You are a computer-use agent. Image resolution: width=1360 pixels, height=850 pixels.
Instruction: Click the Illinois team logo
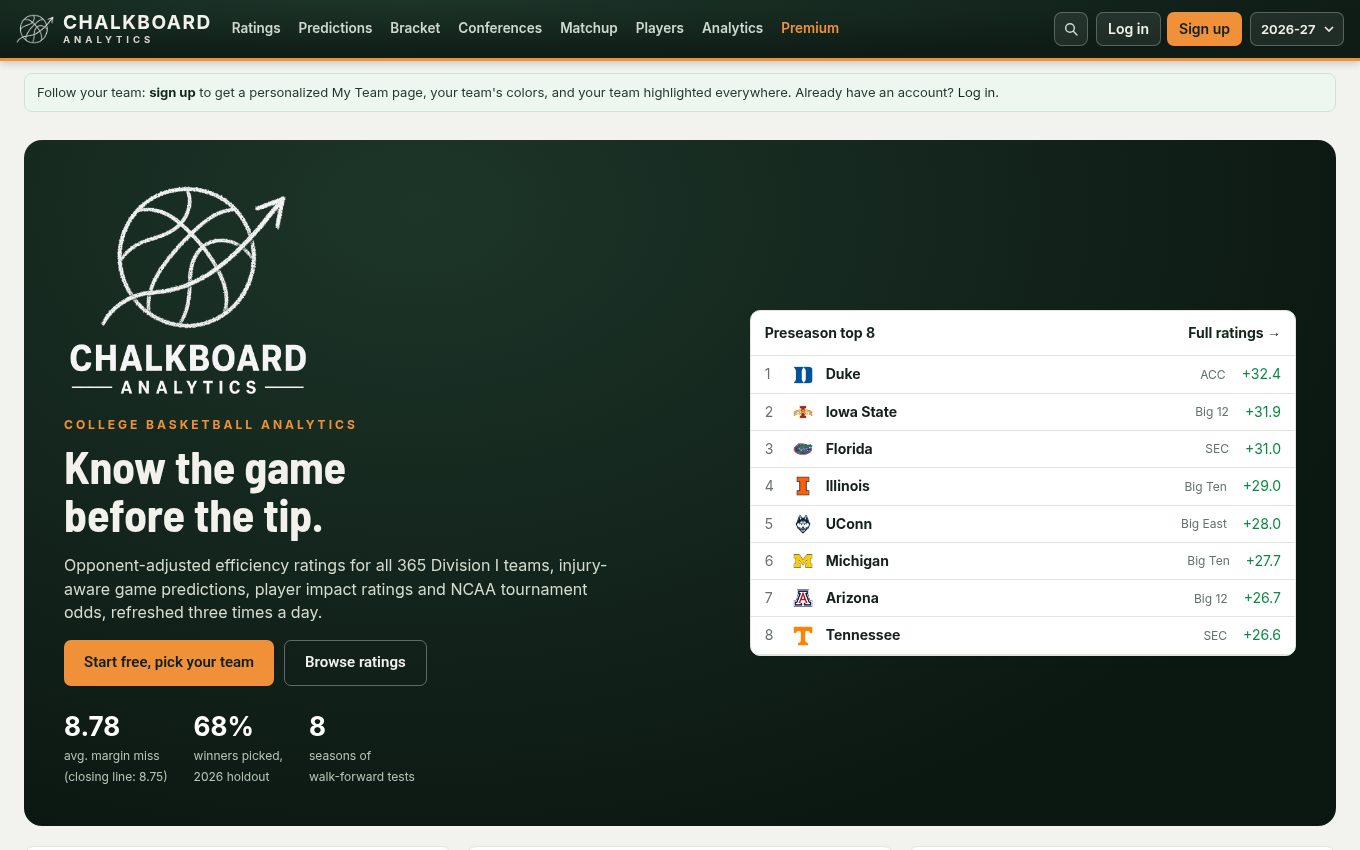pos(803,486)
